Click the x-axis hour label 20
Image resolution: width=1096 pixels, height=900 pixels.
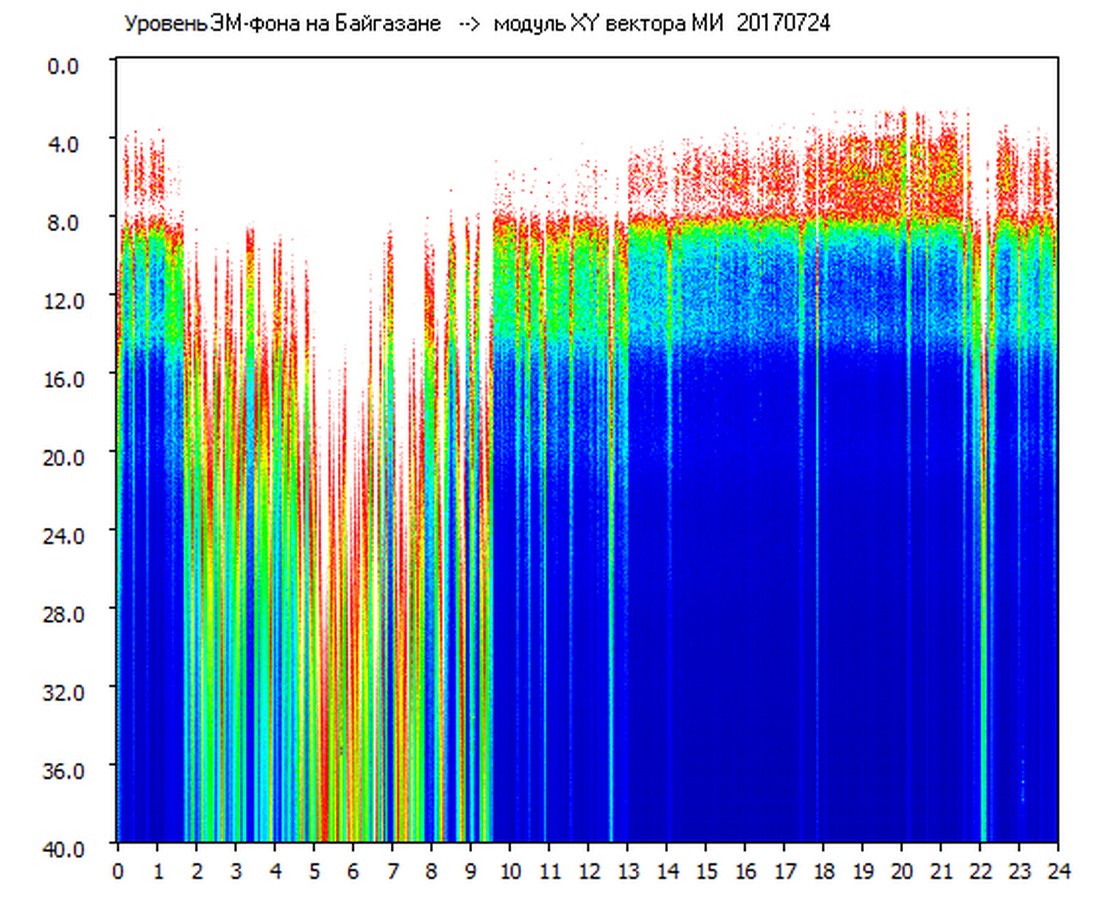[902, 871]
